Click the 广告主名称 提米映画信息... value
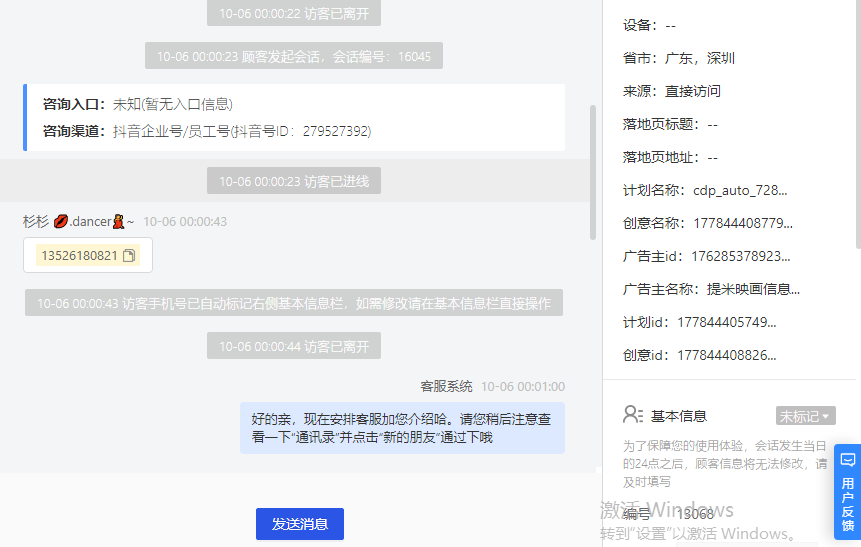The width and height of the screenshot is (861, 547). pos(753,289)
